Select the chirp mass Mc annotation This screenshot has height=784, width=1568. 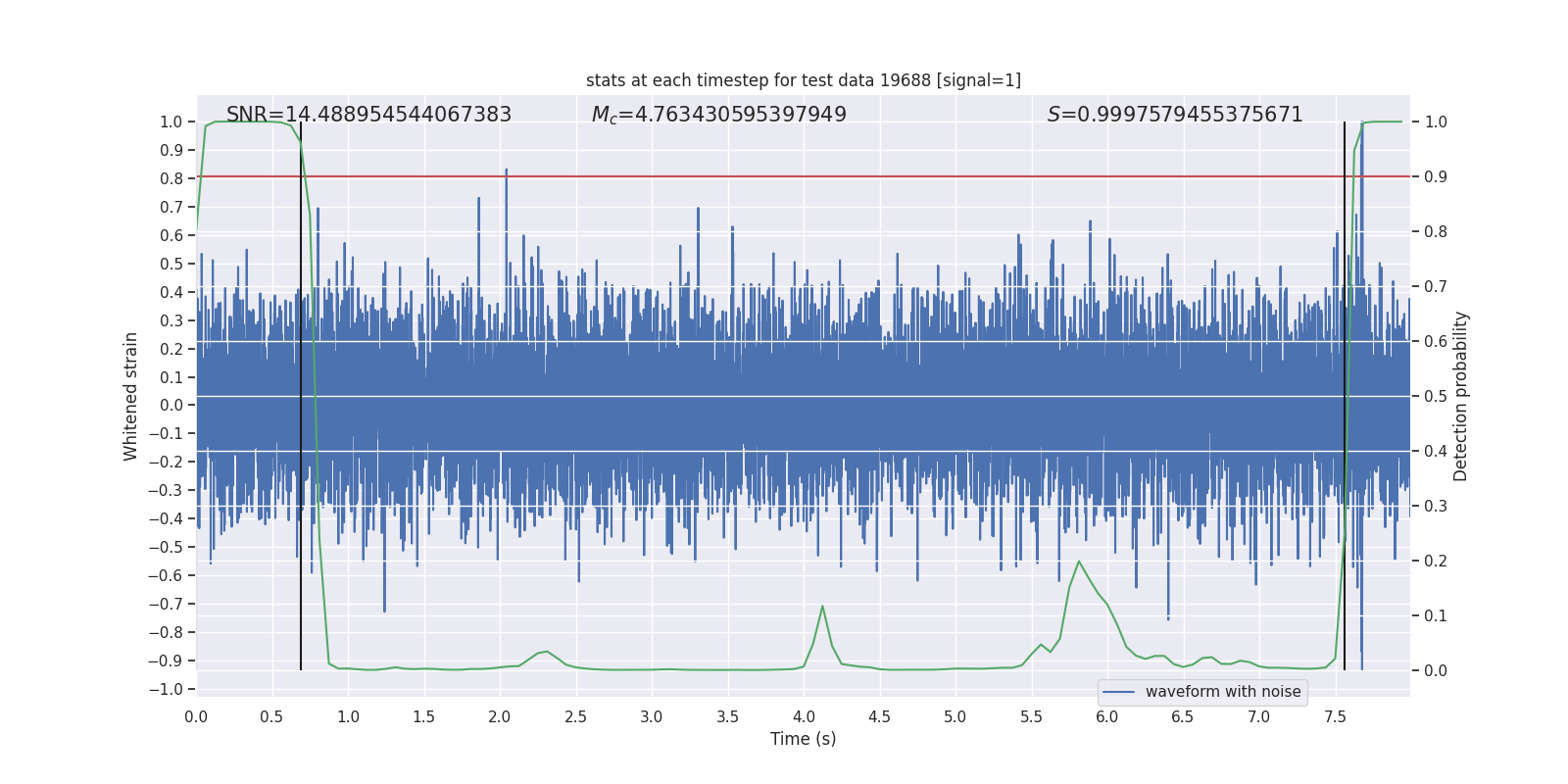point(718,115)
